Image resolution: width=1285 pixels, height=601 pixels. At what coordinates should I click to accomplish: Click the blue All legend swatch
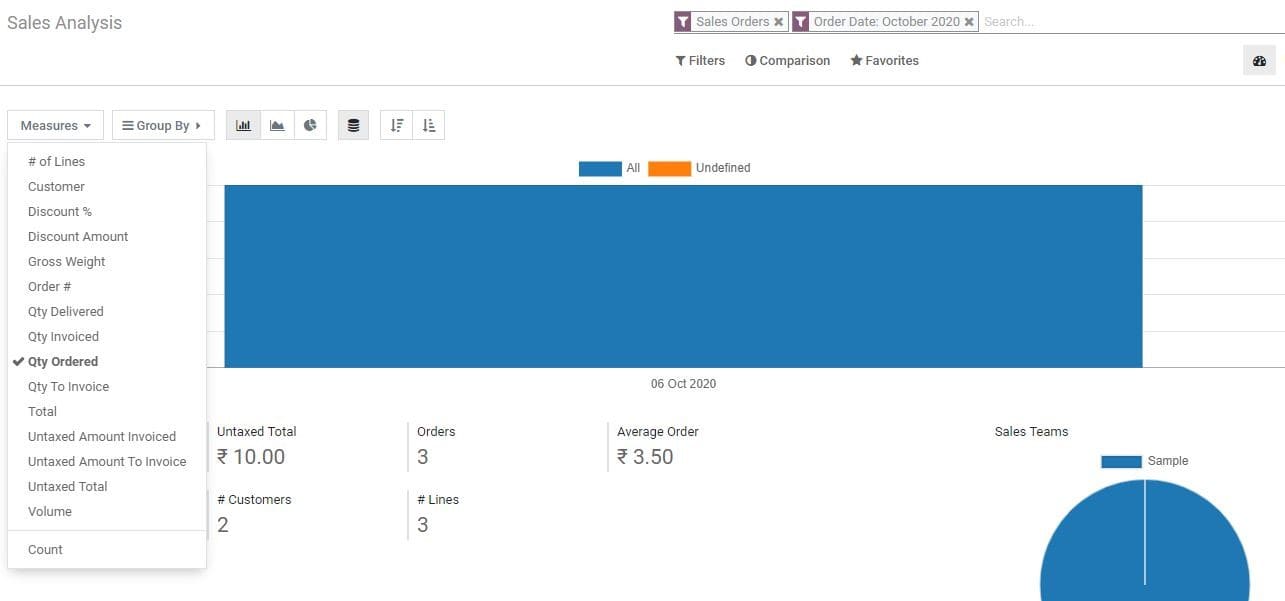pos(599,167)
